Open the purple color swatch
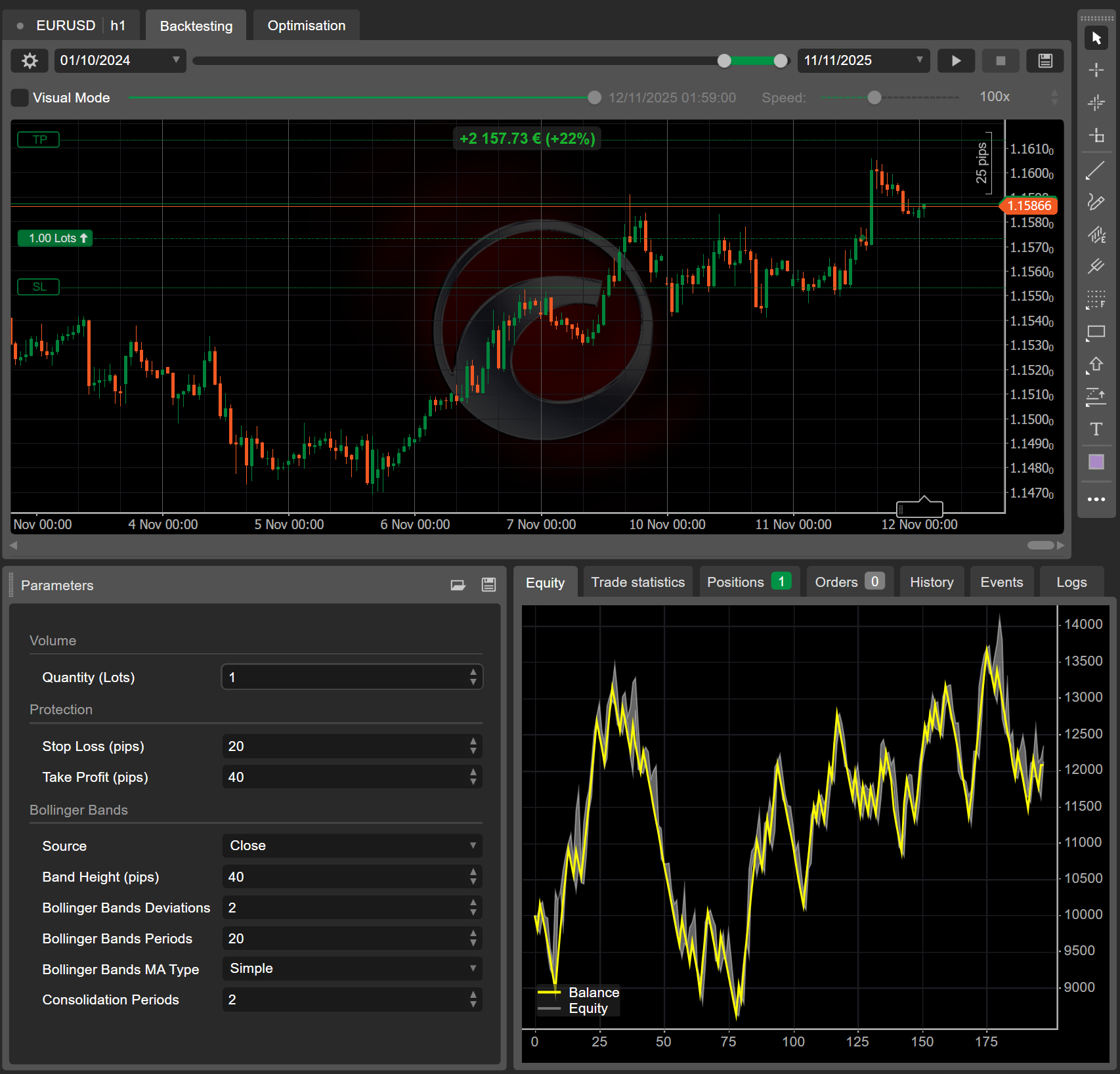The image size is (1120, 1074). tap(1096, 462)
